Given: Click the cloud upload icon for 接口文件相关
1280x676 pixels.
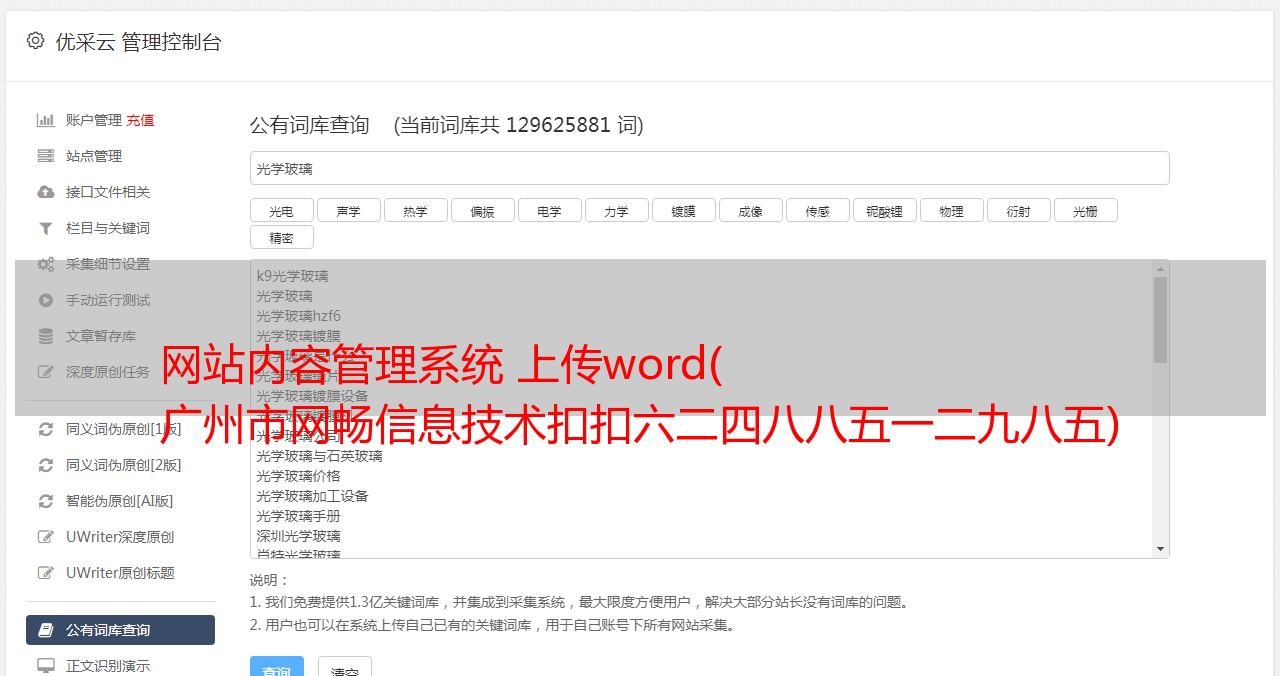Looking at the screenshot, I should tap(45, 192).
